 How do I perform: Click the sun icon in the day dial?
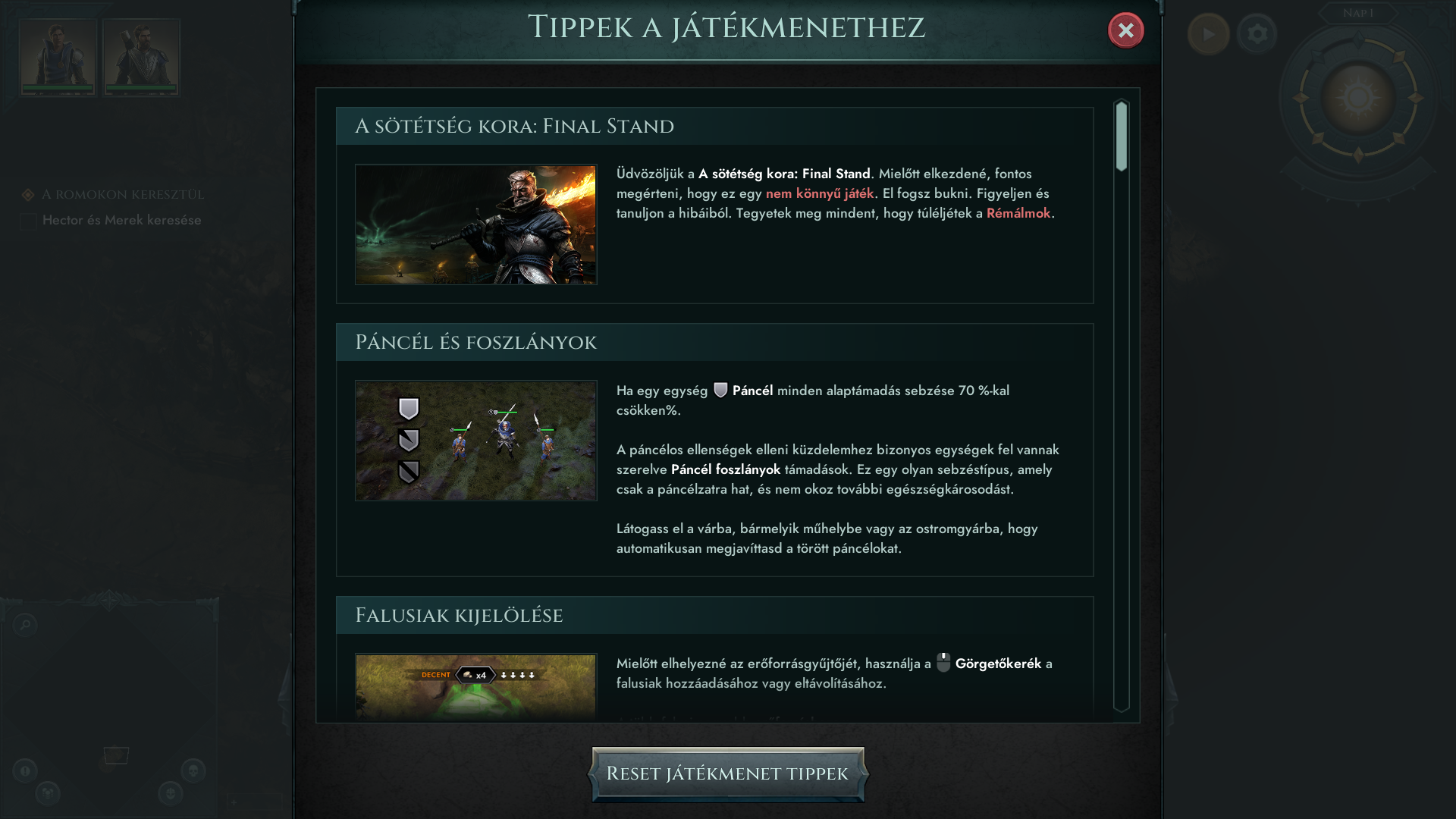pyautogui.click(x=1357, y=97)
